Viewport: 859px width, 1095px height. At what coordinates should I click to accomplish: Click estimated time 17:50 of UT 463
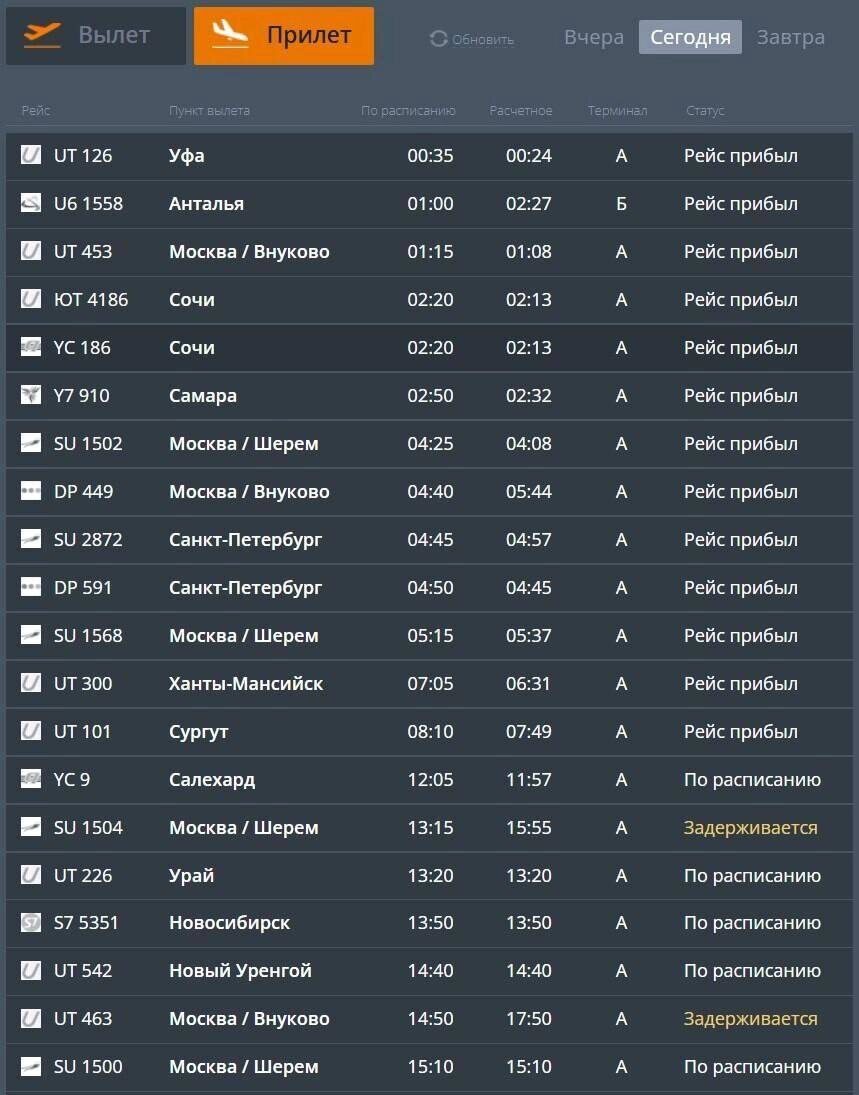tap(529, 1019)
